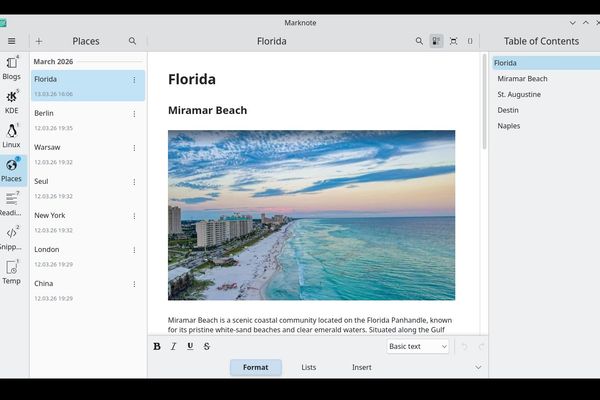Image resolution: width=600 pixels, height=400 pixels.
Task: Jump to St. Augustine in contents
Action: pos(546,94)
